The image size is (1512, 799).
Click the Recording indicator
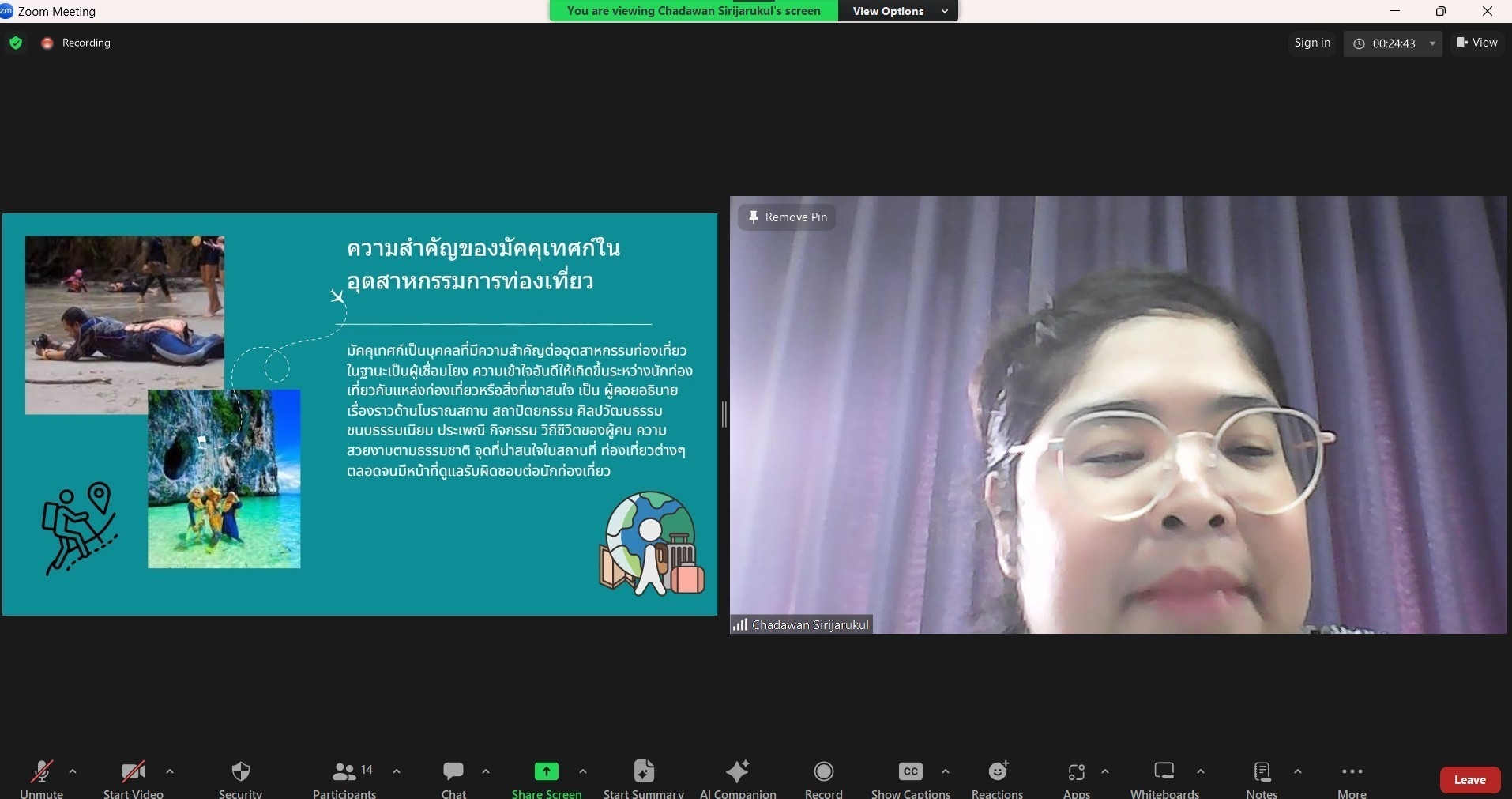point(76,43)
